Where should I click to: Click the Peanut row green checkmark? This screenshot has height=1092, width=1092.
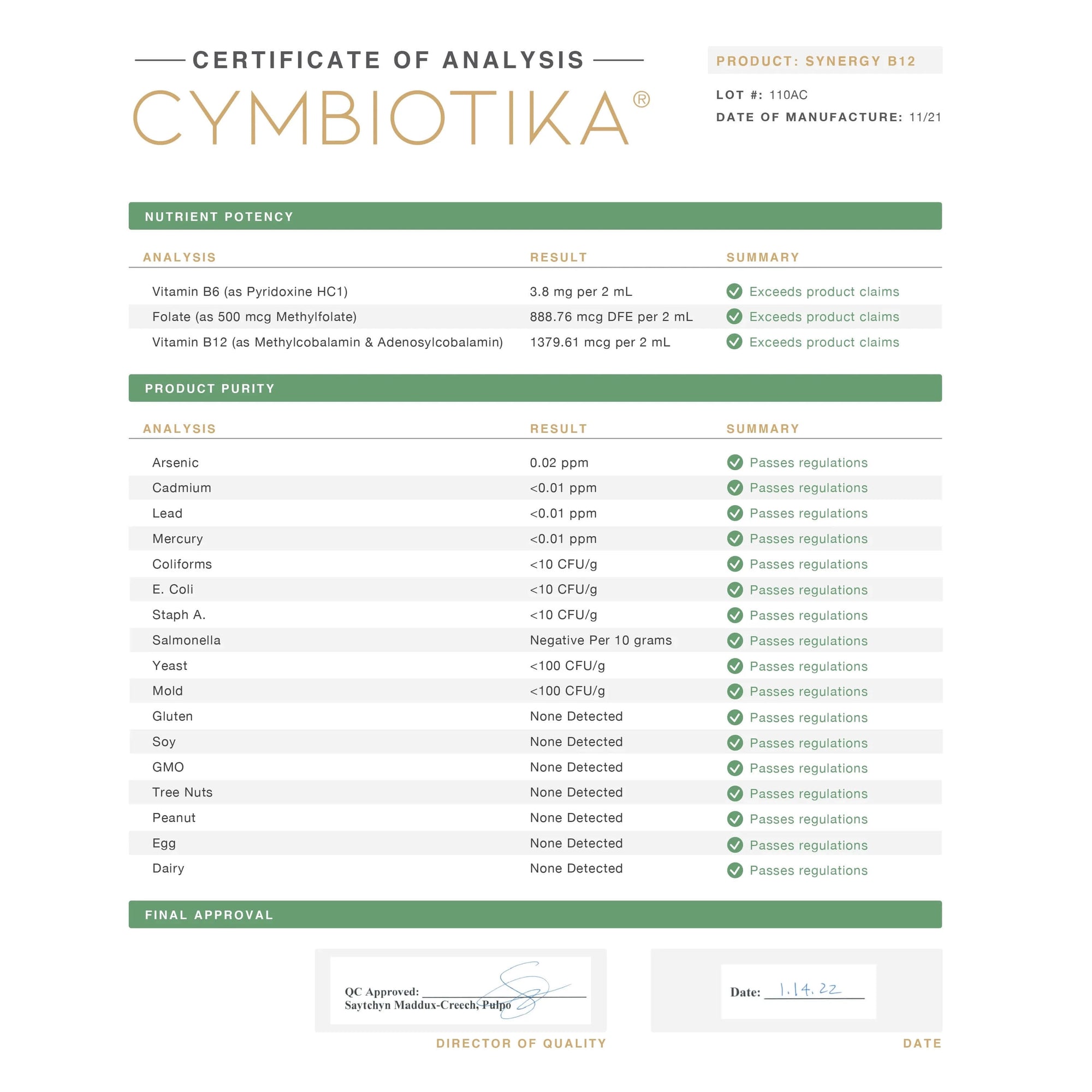click(x=735, y=819)
